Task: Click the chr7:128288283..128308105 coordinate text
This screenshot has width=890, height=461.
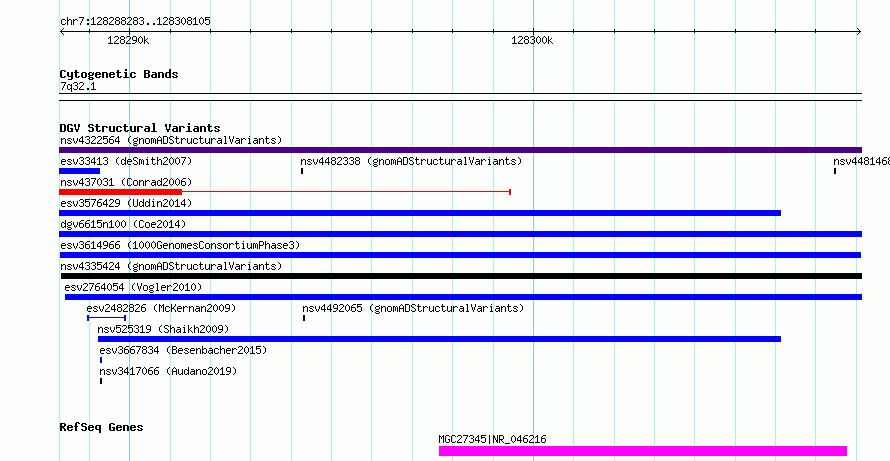Action: [135, 22]
